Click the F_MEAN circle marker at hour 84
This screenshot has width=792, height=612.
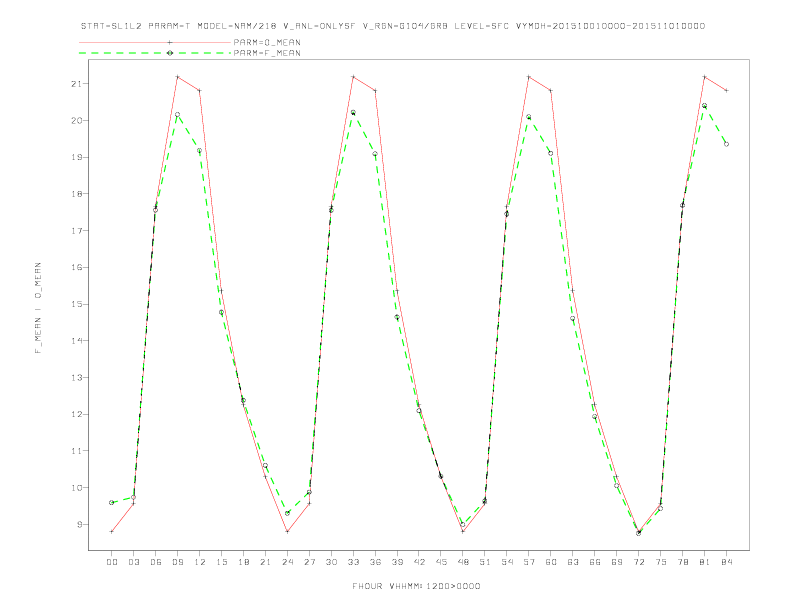click(x=726, y=144)
